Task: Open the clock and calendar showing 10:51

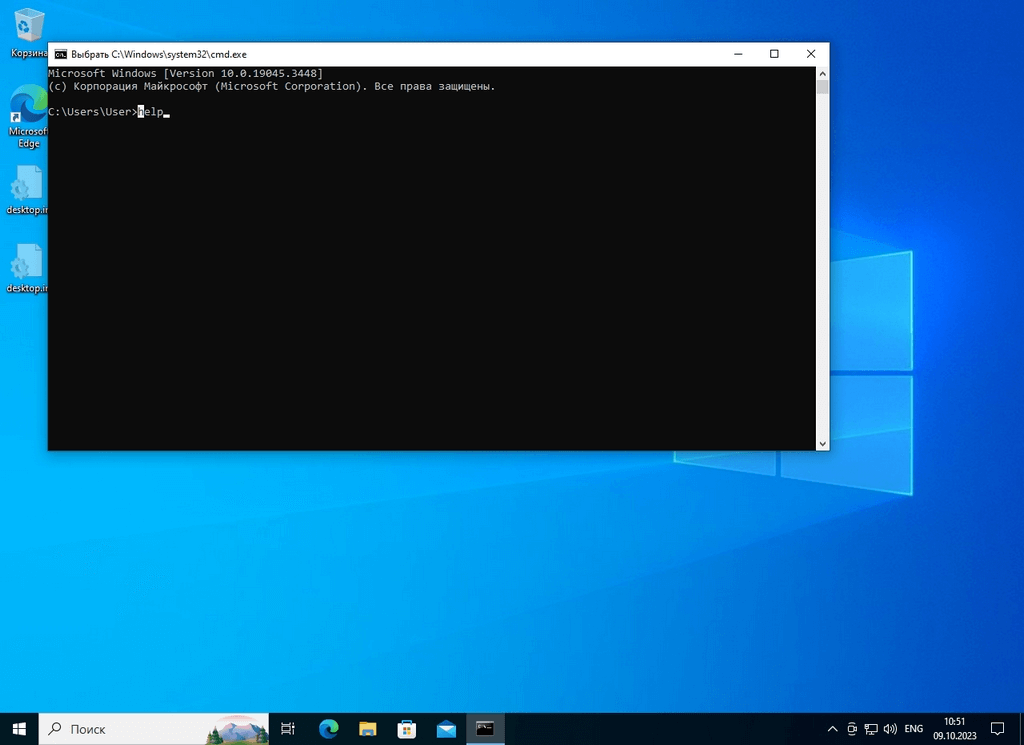Action: (x=955, y=729)
